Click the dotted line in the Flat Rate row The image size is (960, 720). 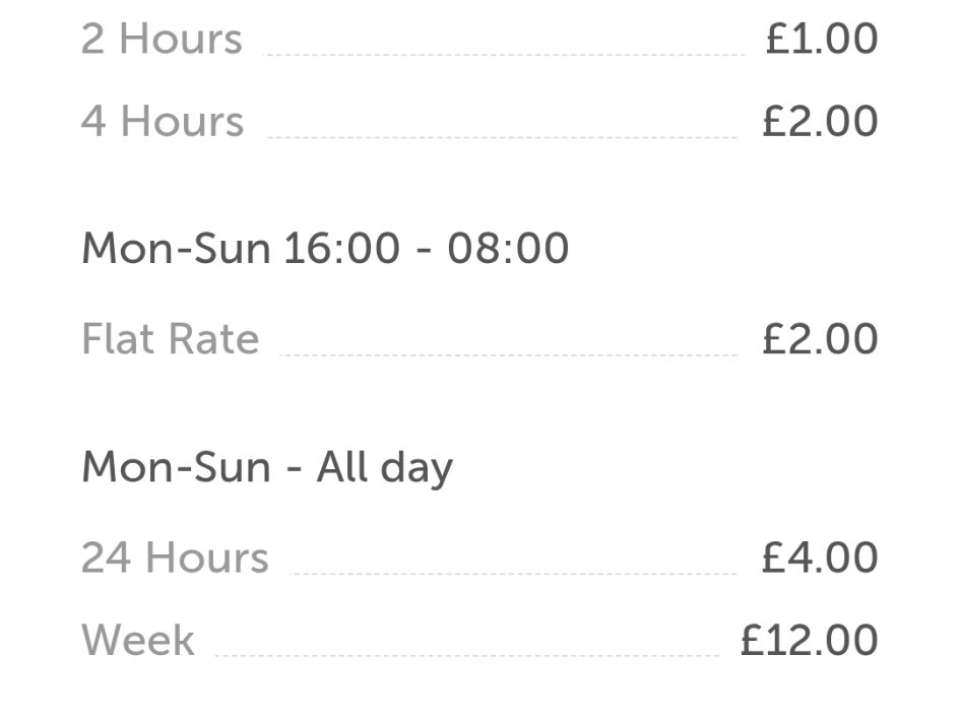click(x=509, y=354)
